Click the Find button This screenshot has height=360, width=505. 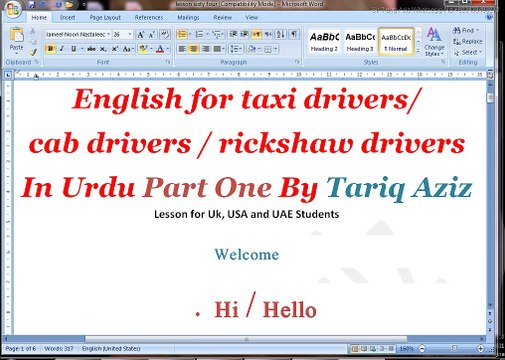(466, 30)
